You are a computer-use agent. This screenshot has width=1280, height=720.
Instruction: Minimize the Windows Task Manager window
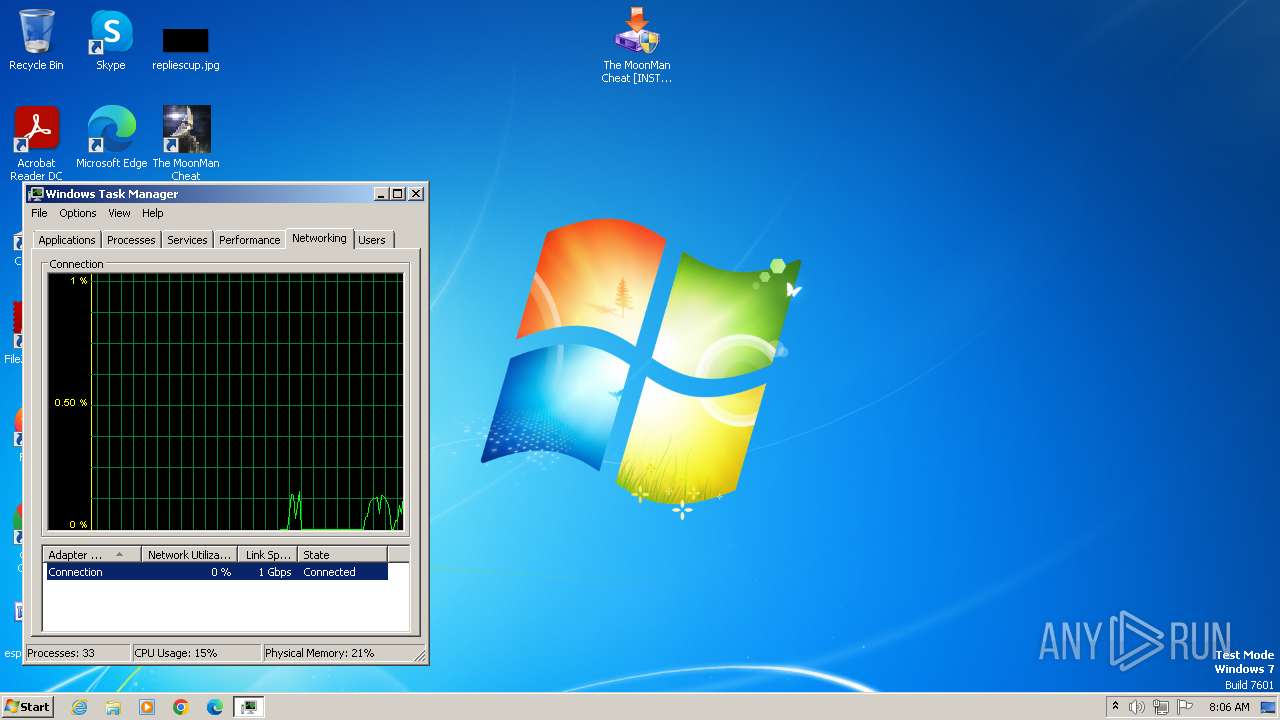[382, 194]
